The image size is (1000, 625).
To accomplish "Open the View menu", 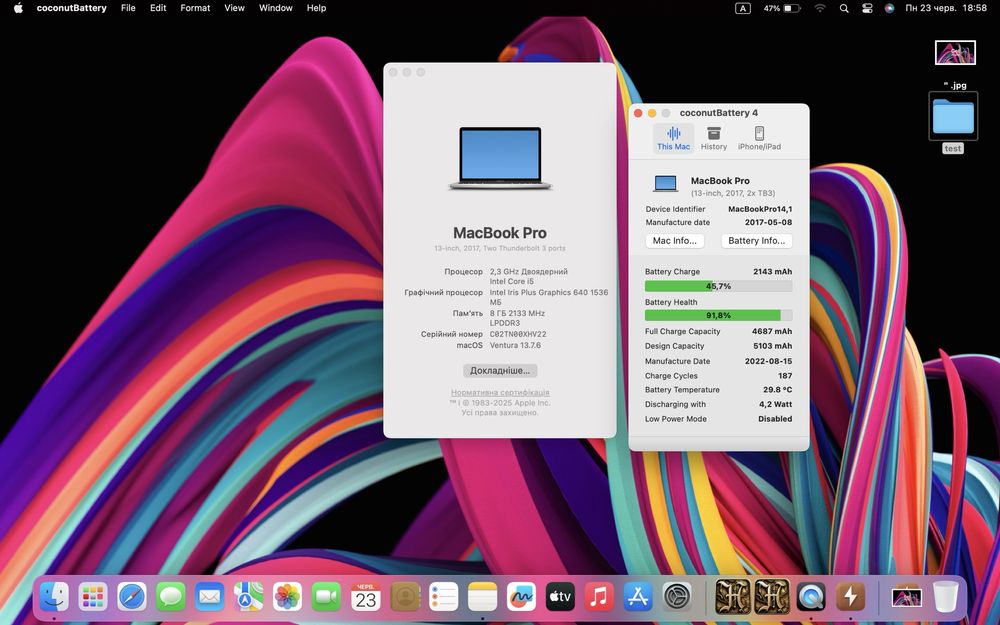I will click(x=235, y=8).
